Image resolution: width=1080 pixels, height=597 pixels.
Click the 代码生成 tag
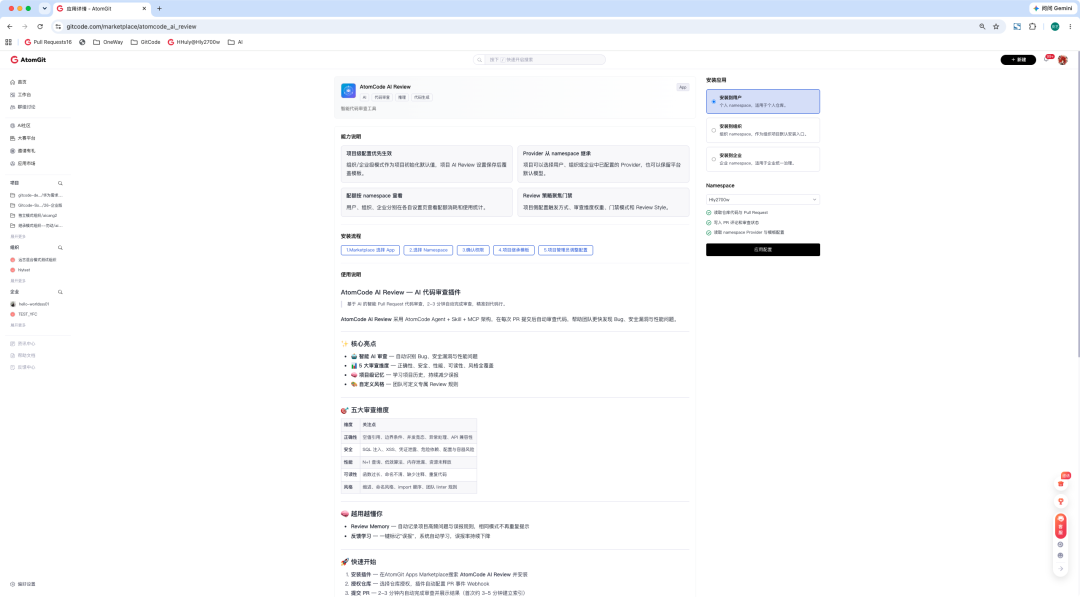(x=422, y=97)
